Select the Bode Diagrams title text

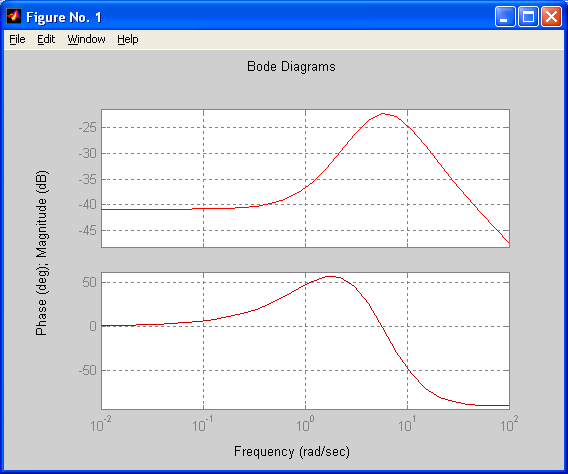pyautogui.click(x=291, y=67)
